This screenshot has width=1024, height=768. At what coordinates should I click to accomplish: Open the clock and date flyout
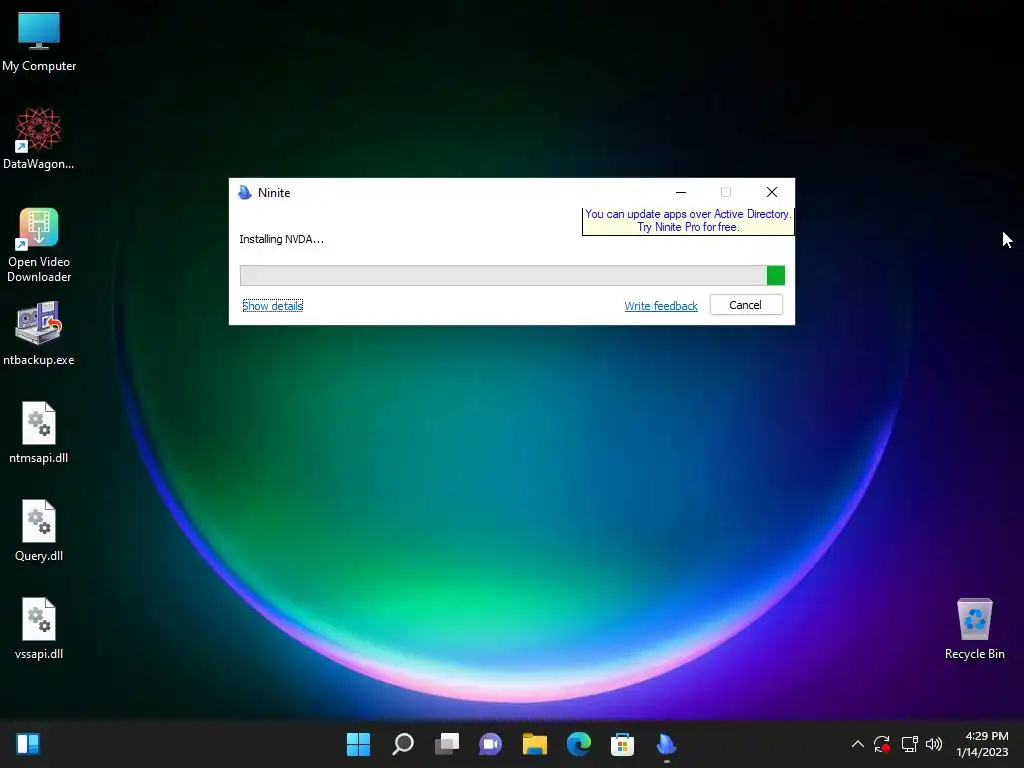pyautogui.click(x=982, y=744)
